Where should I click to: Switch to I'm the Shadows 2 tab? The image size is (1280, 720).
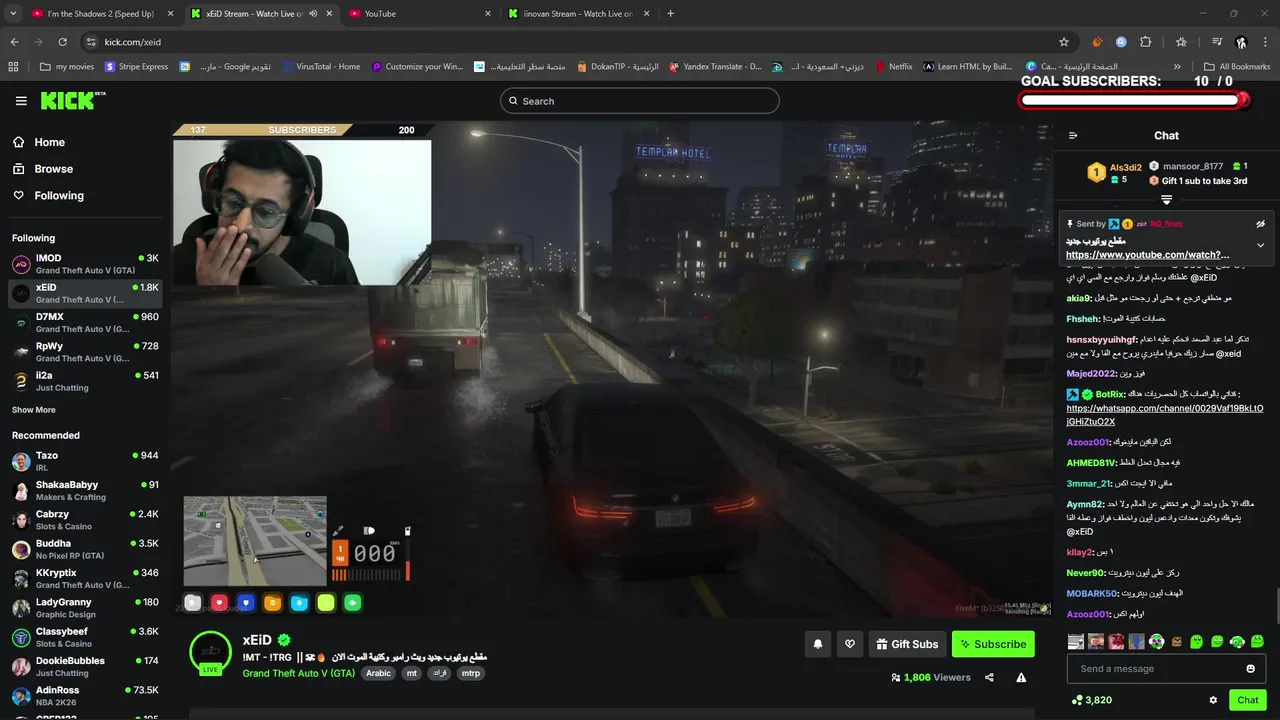(x=100, y=14)
